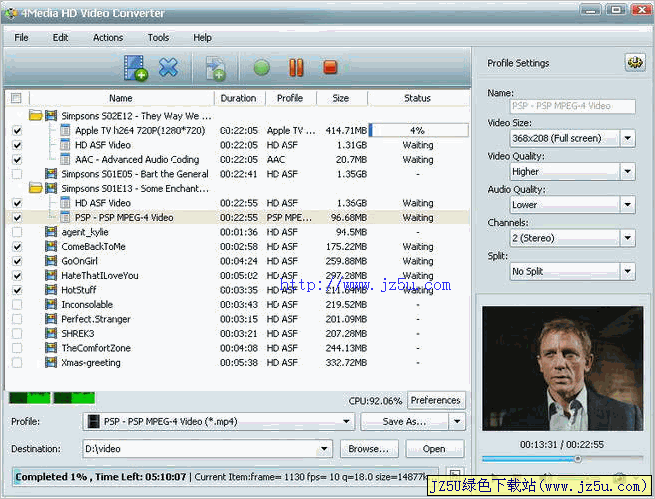Click the film icon of agent_kylie
Viewport: 655px width, 499px height.
point(51,232)
